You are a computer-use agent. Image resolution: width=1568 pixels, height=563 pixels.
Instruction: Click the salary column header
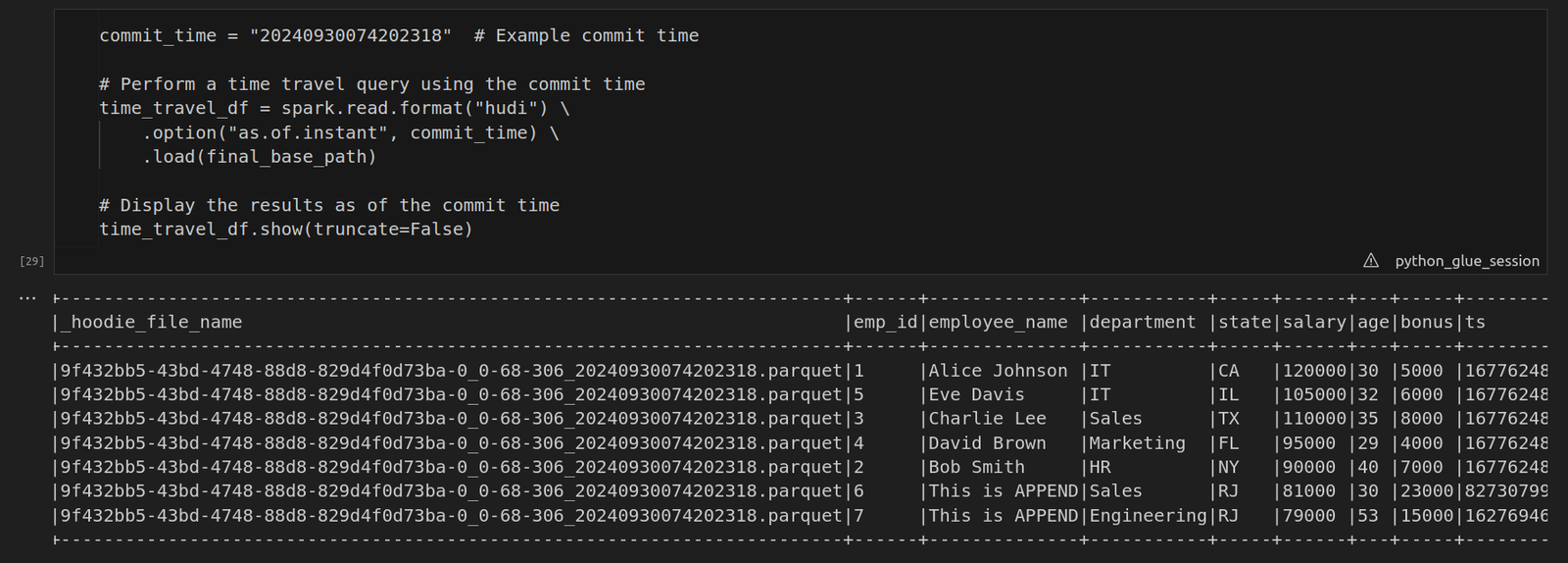pyautogui.click(x=1314, y=322)
